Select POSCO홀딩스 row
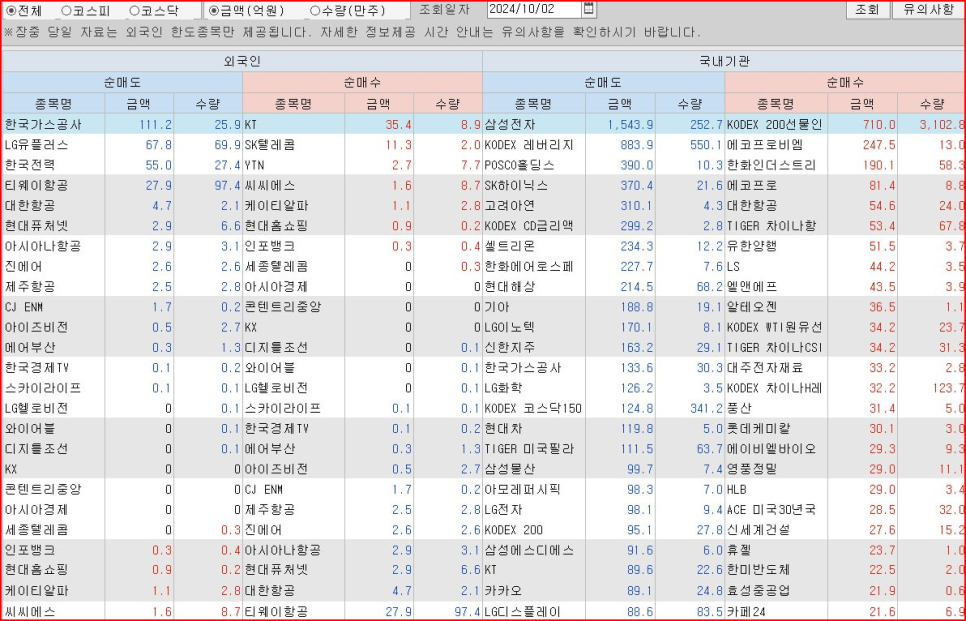 pyautogui.click(x=603, y=165)
